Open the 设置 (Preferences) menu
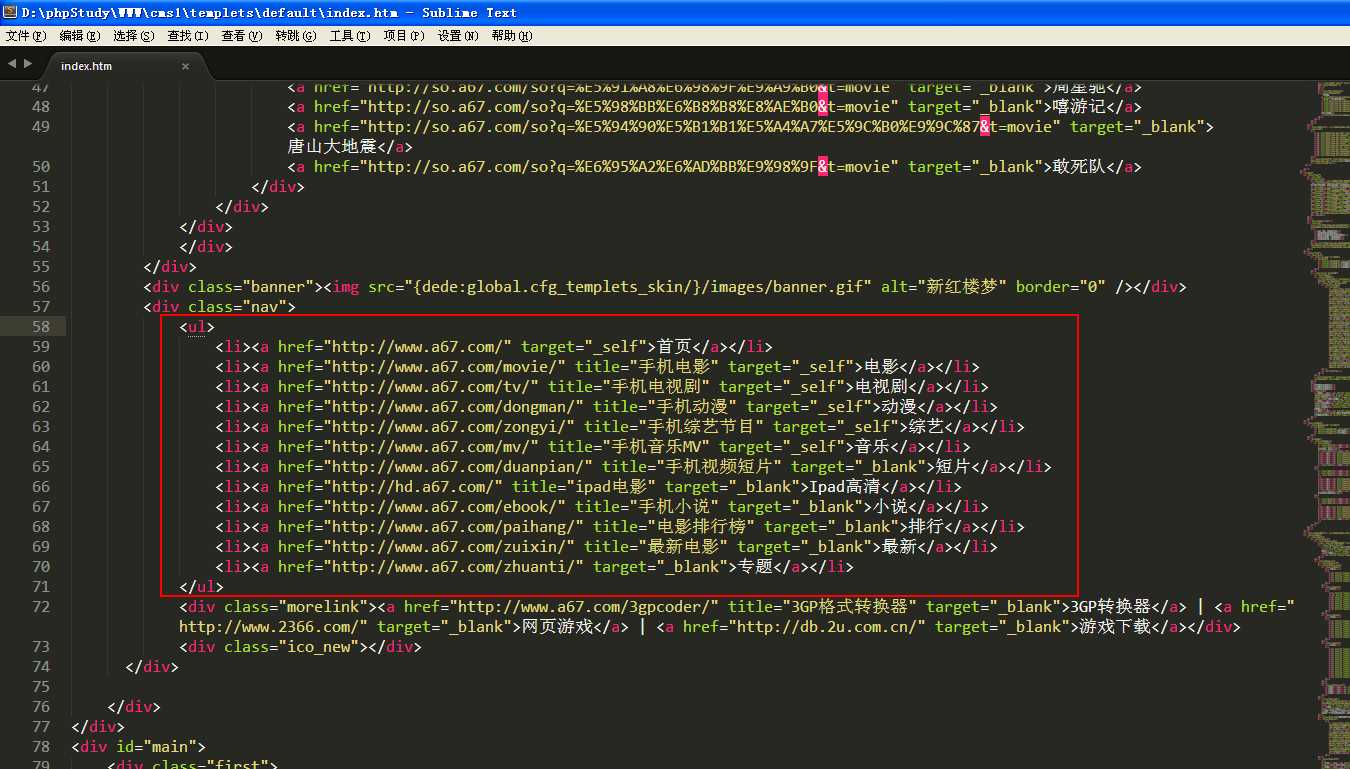 click(457, 36)
